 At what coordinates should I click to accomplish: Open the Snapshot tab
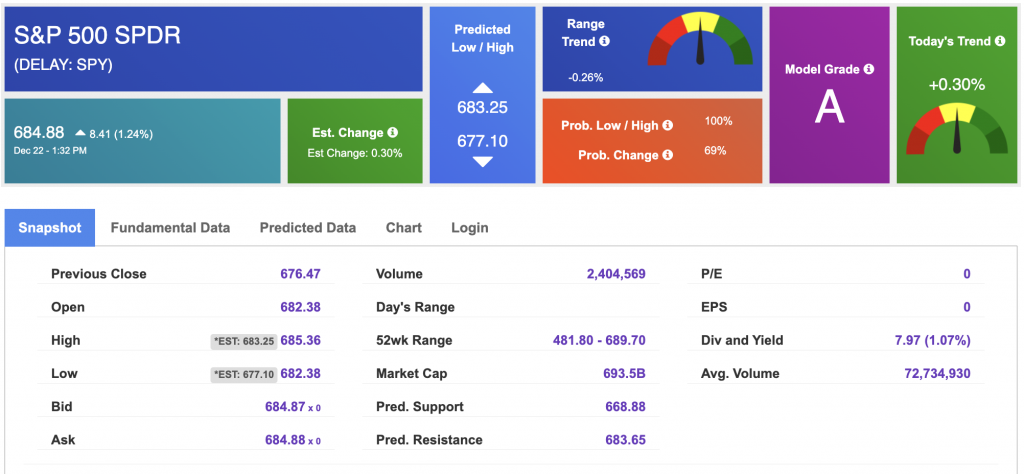pyautogui.click(x=50, y=228)
